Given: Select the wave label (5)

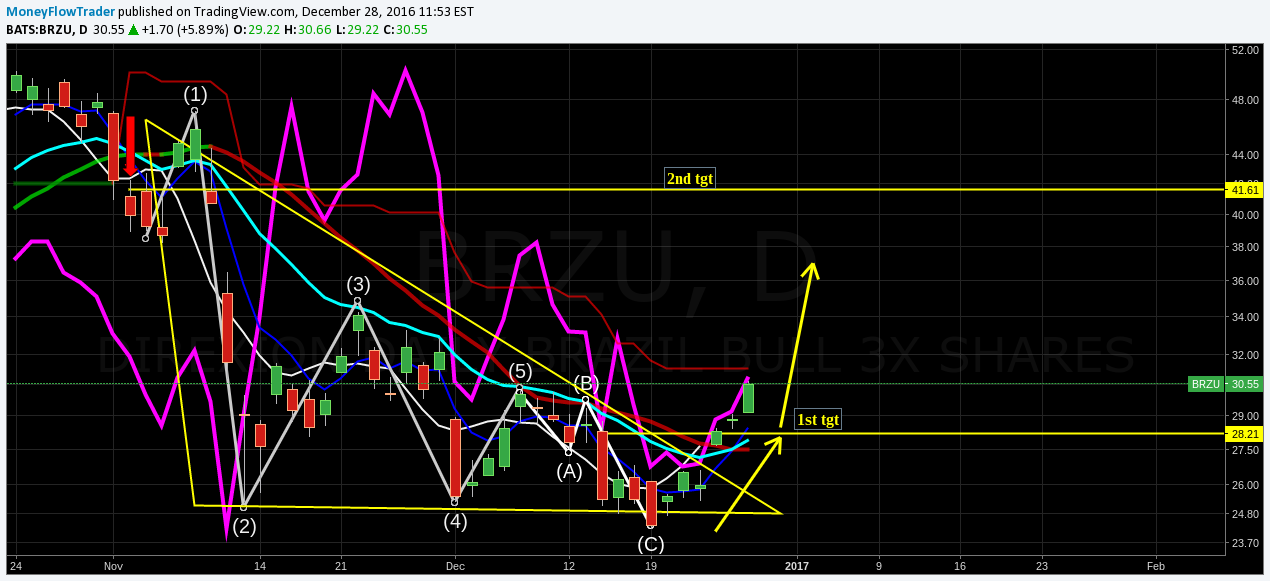Looking at the screenshot, I should [520, 372].
